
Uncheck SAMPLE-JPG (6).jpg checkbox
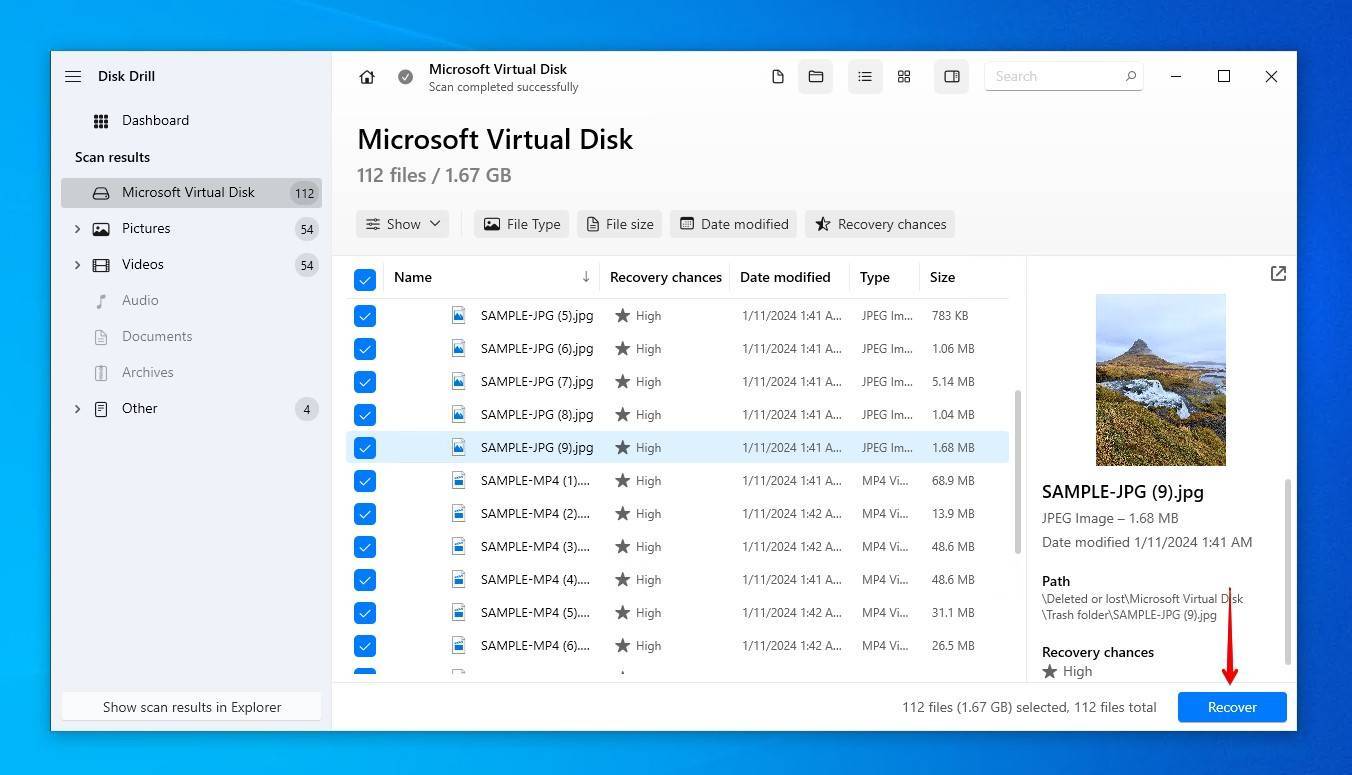(x=365, y=349)
